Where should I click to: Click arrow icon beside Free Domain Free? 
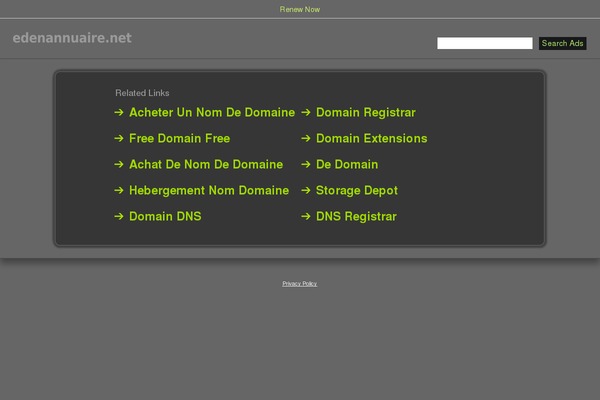click(119, 138)
